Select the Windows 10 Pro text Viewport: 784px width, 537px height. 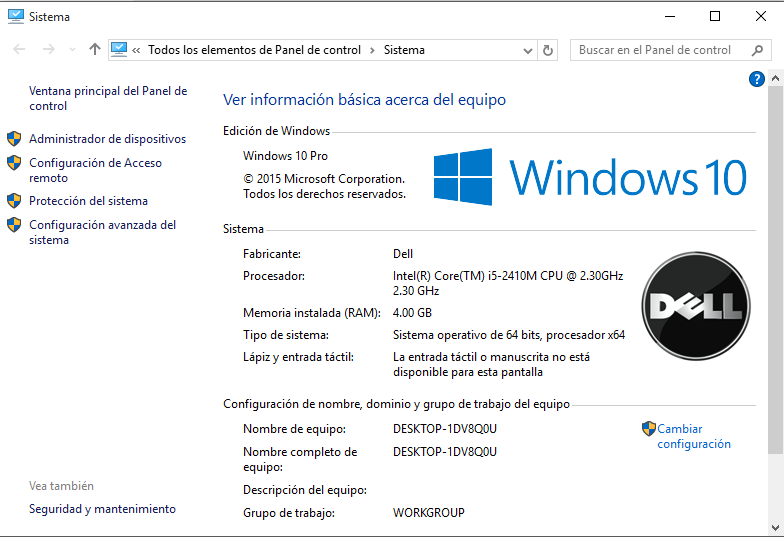pos(286,156)
